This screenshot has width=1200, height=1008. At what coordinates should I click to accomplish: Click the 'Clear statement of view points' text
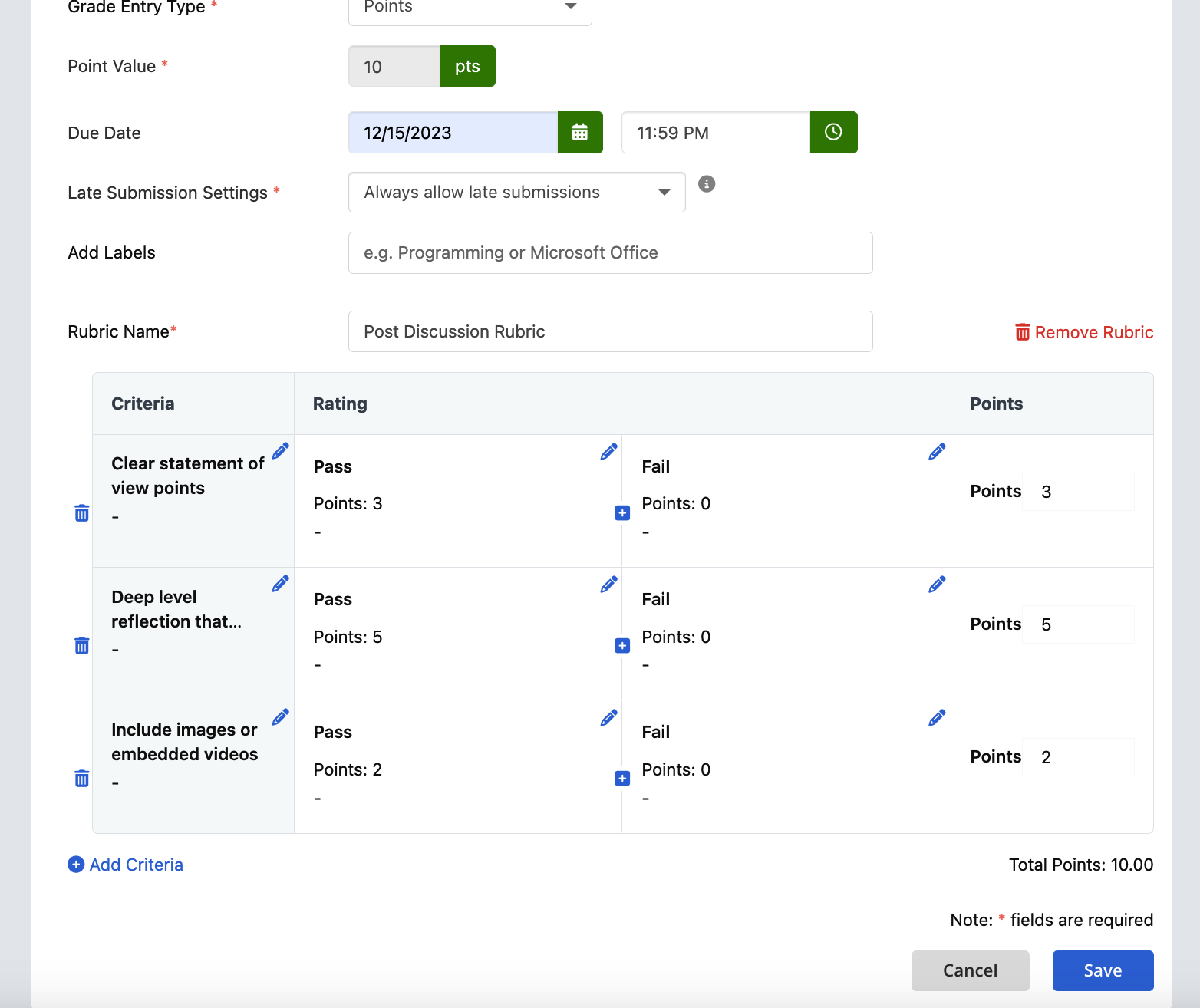[188, 476]
